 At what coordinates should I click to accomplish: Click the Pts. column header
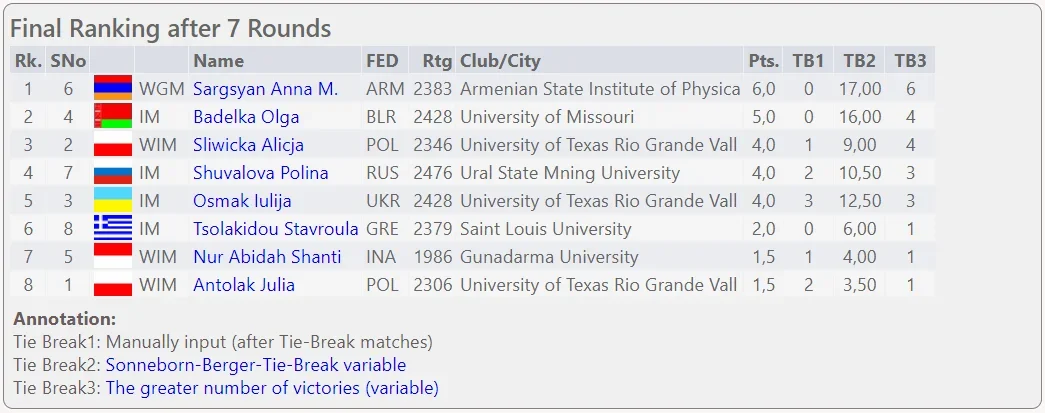coord(763,61)
